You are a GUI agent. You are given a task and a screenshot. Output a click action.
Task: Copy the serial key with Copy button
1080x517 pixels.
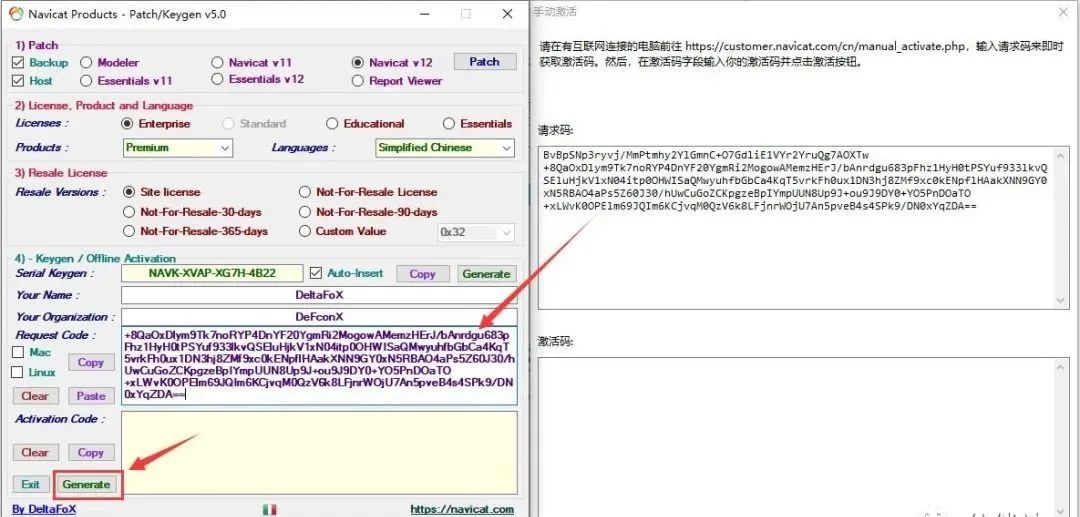pos(422,274)
